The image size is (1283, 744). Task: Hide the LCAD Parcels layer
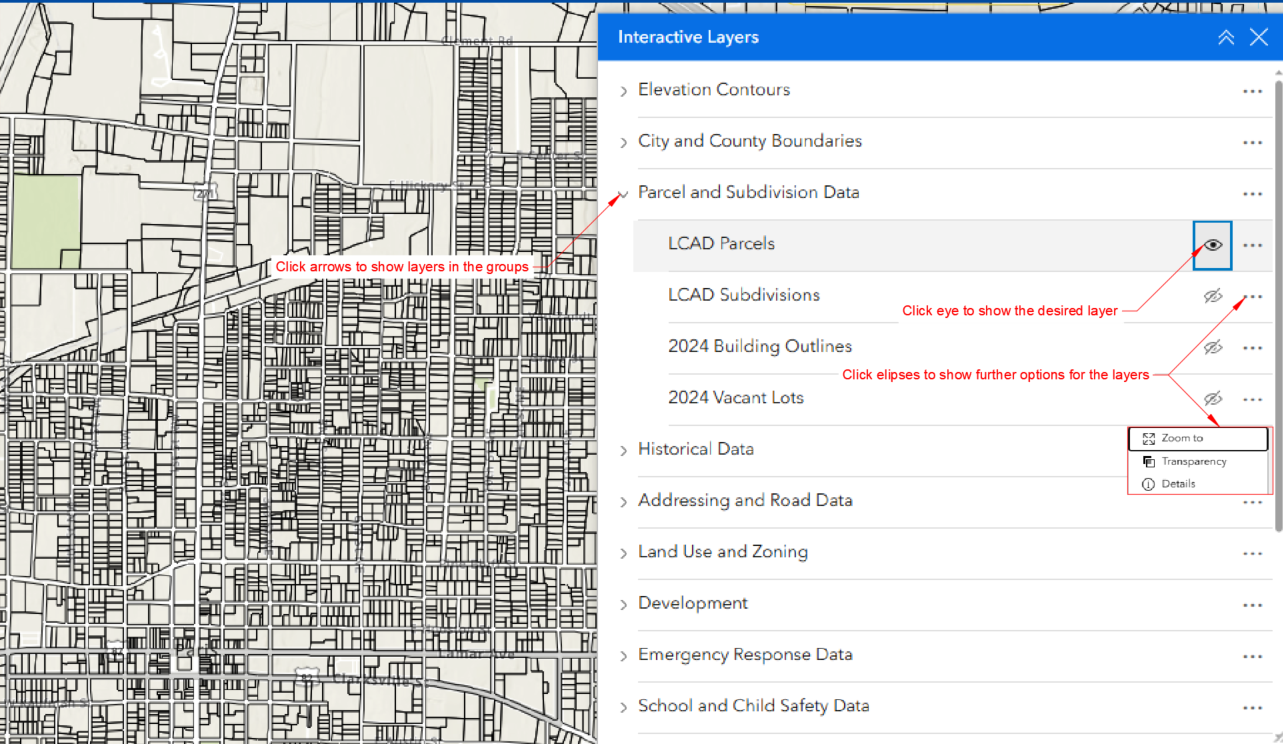(1212, 245)
